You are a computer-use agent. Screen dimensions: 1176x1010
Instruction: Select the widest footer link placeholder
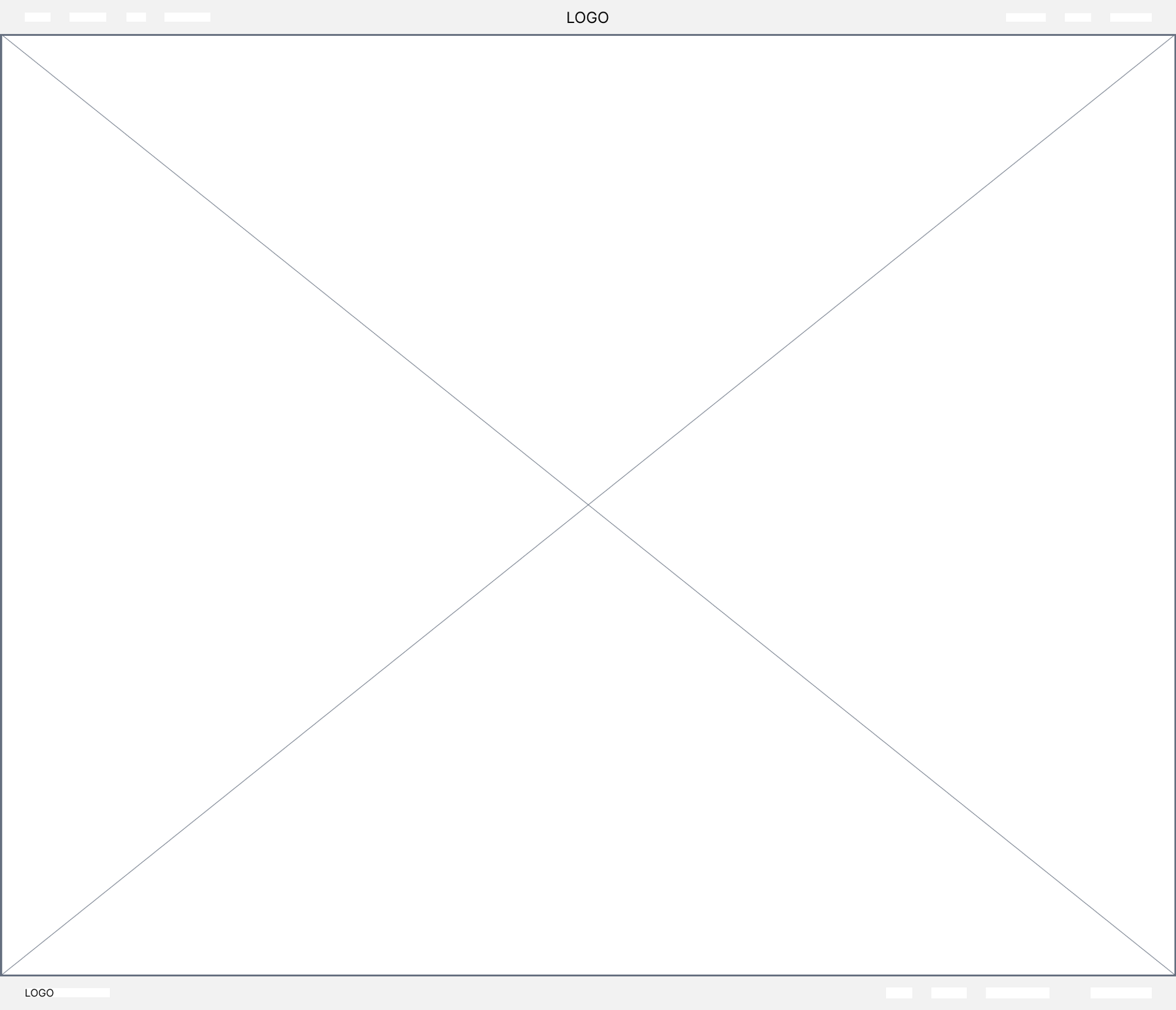tap(1017, 993)
